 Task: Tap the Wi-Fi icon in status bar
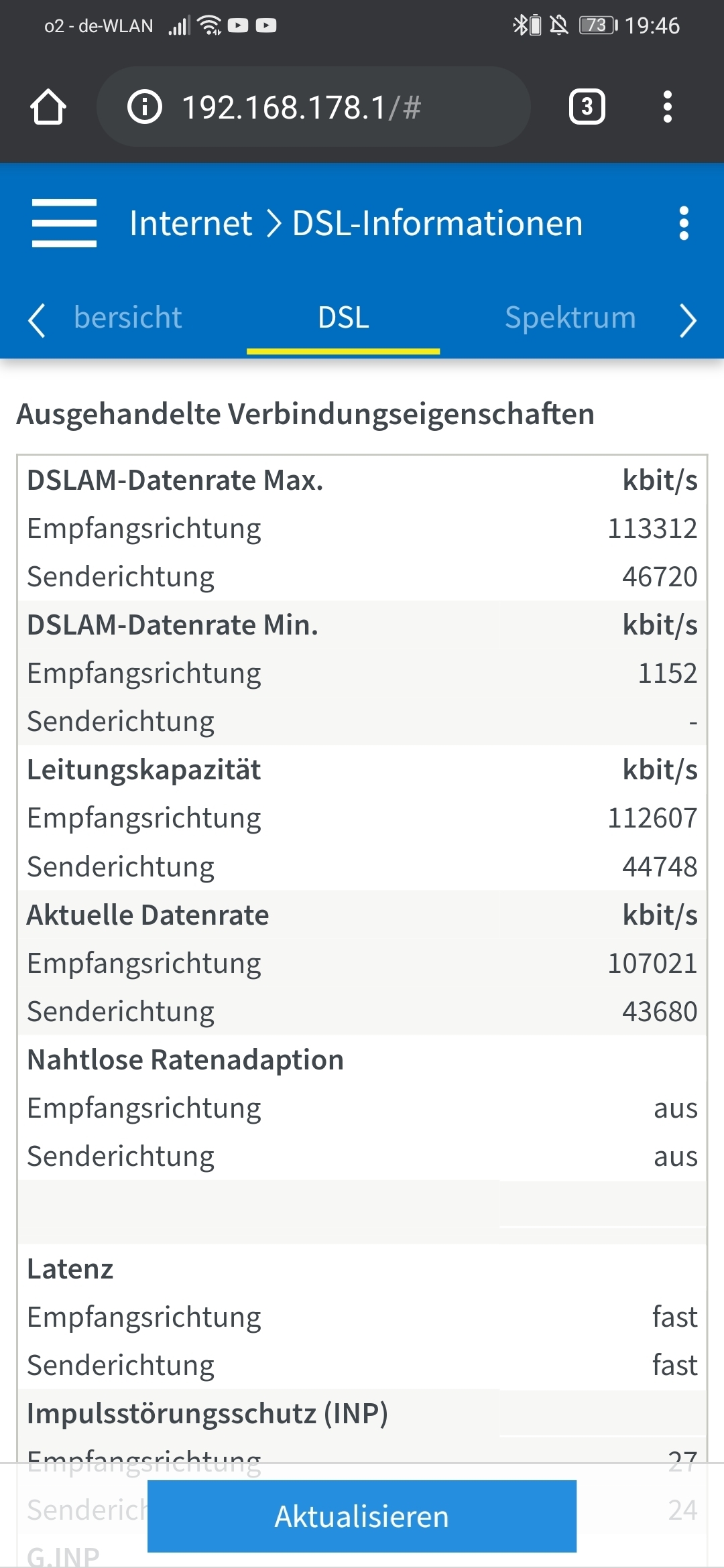(210, 25)
